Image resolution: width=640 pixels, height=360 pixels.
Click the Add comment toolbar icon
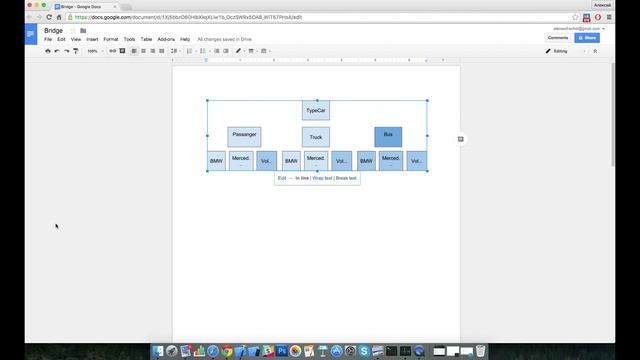click(122, 51)
